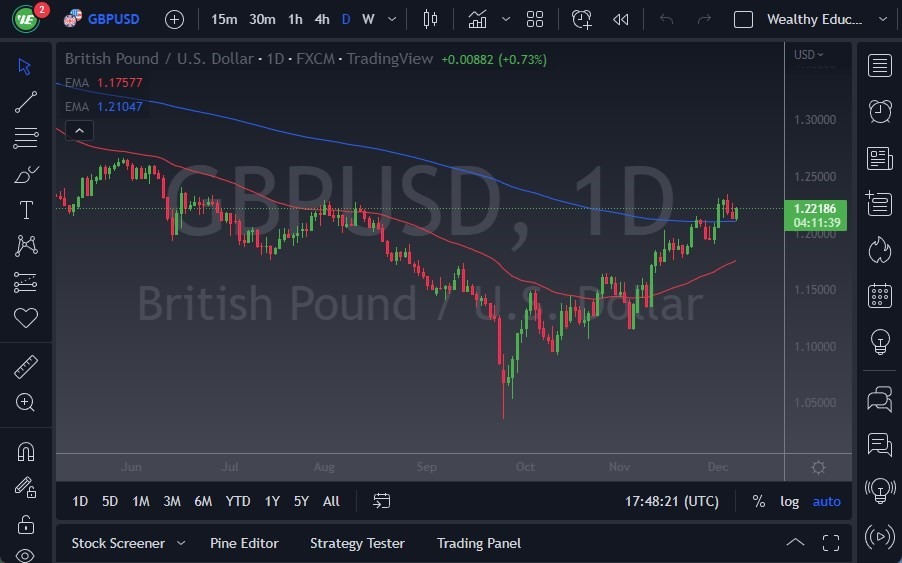Viewport: 902px width, 563px height.
Task: Redo the last chart action
Action: [704, 20]
